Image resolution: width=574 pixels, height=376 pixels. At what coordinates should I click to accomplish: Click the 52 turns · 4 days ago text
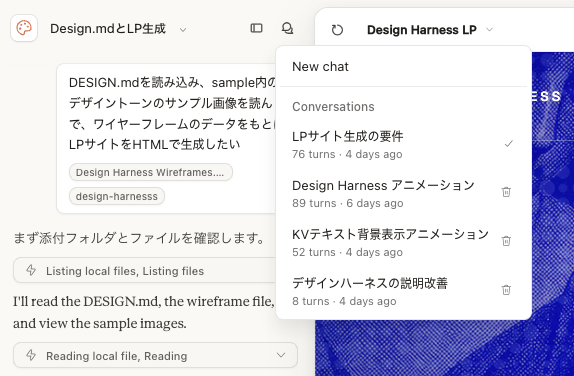347,252
